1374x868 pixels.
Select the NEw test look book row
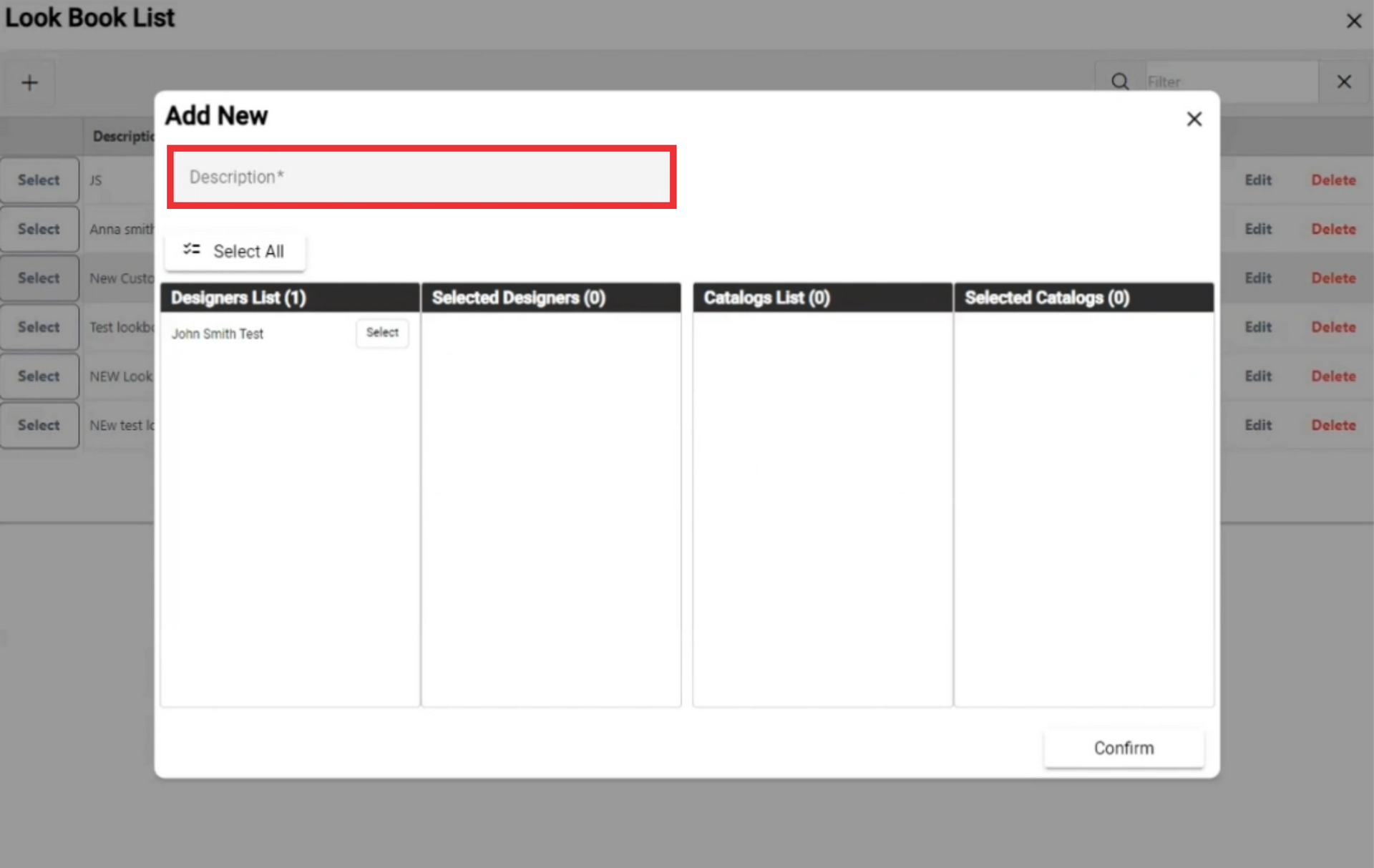coord(39,425)
